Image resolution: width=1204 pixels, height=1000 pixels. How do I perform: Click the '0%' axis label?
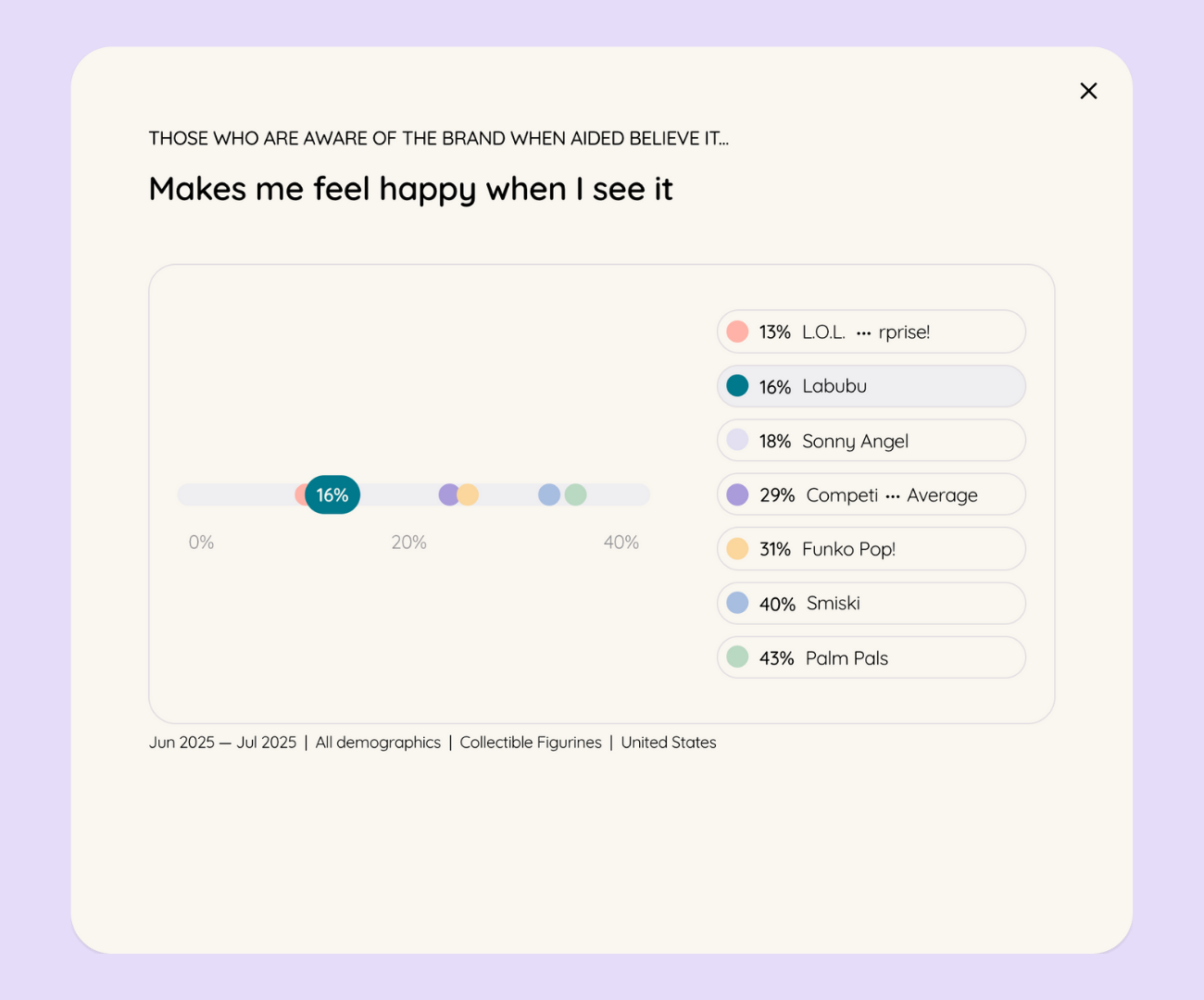tap(201, 543)
